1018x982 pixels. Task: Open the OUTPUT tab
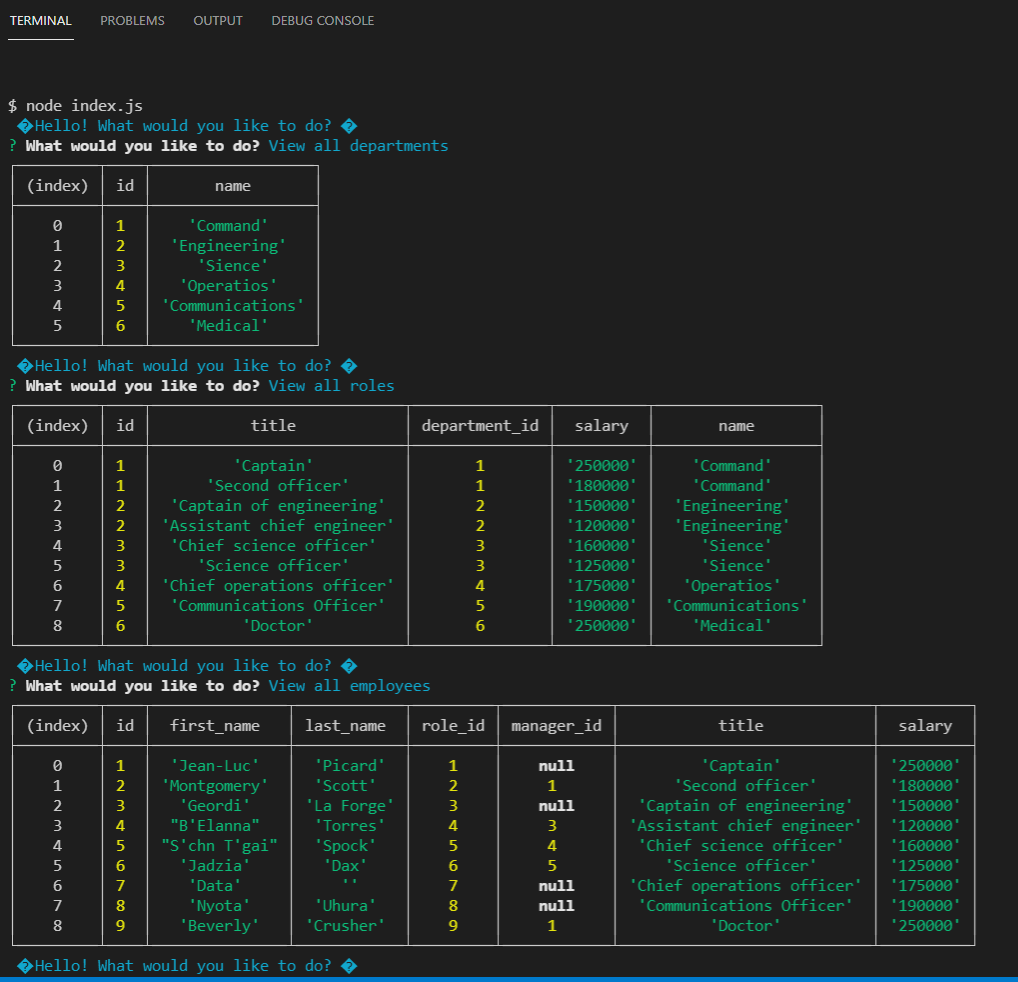tap(218, 21)
